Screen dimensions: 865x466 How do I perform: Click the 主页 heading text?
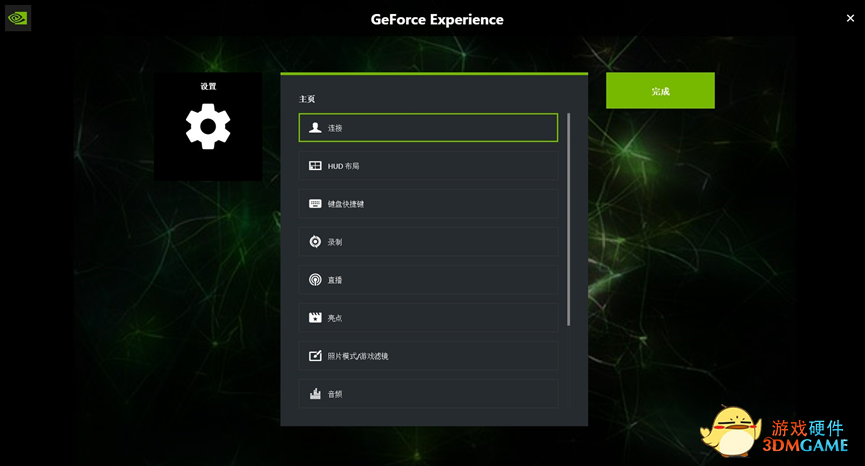click(307, 99)
